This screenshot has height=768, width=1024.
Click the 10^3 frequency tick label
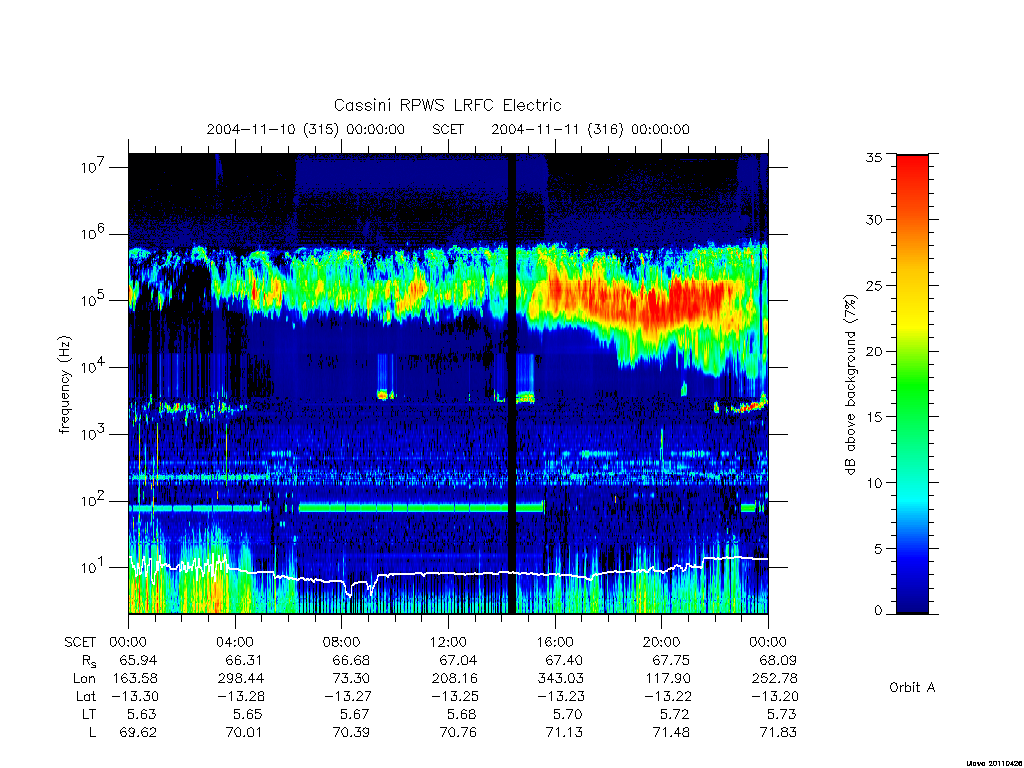tap(94, 434)
